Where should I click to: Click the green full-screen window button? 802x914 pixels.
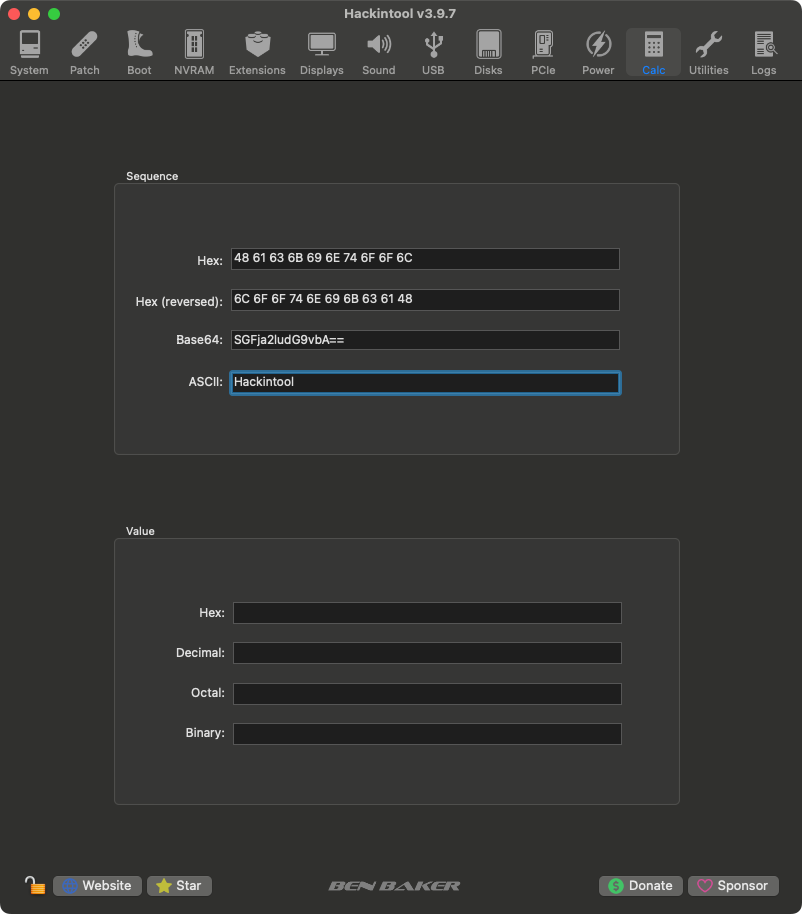[x=54, y=14]
